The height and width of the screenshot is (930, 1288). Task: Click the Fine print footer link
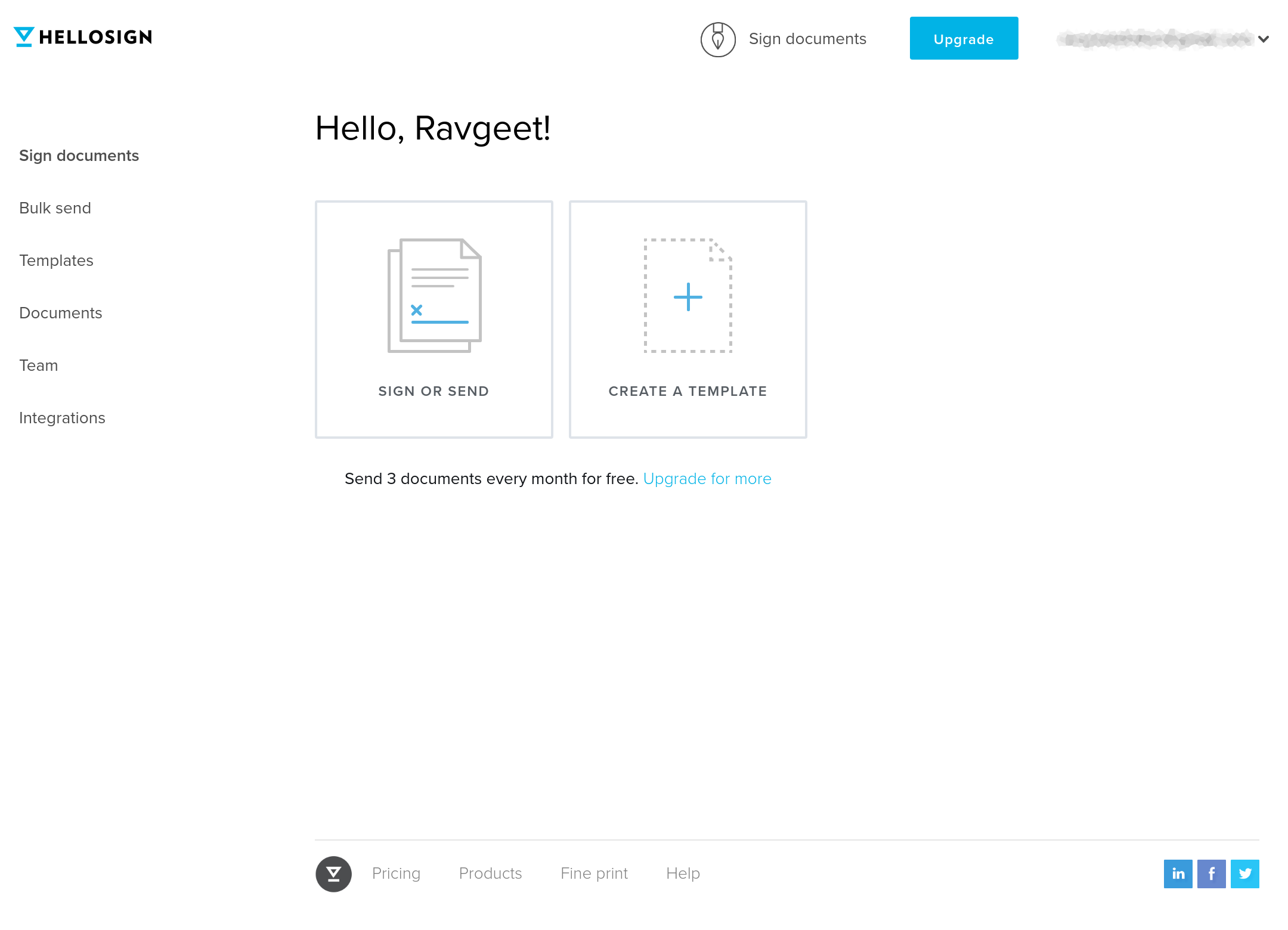click(594, 873)
